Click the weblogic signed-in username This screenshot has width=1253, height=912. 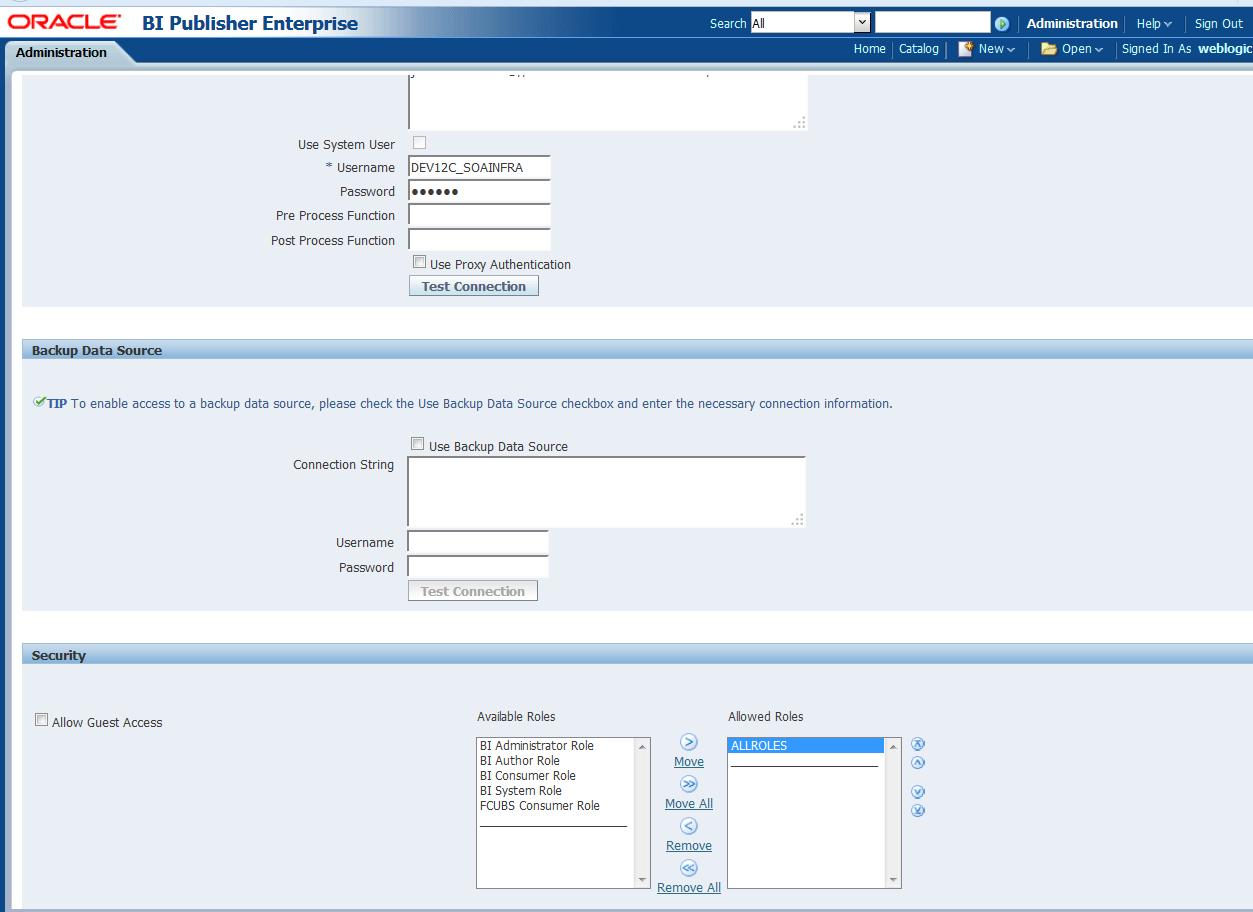[1224, 49]
